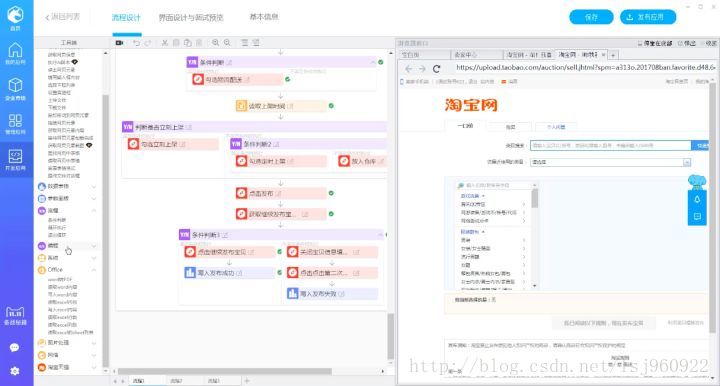Click the green check on 读取上架时间 node
The height and width of the screenshot is (386, 720).
pyautogui.click(x=331, y=106)
